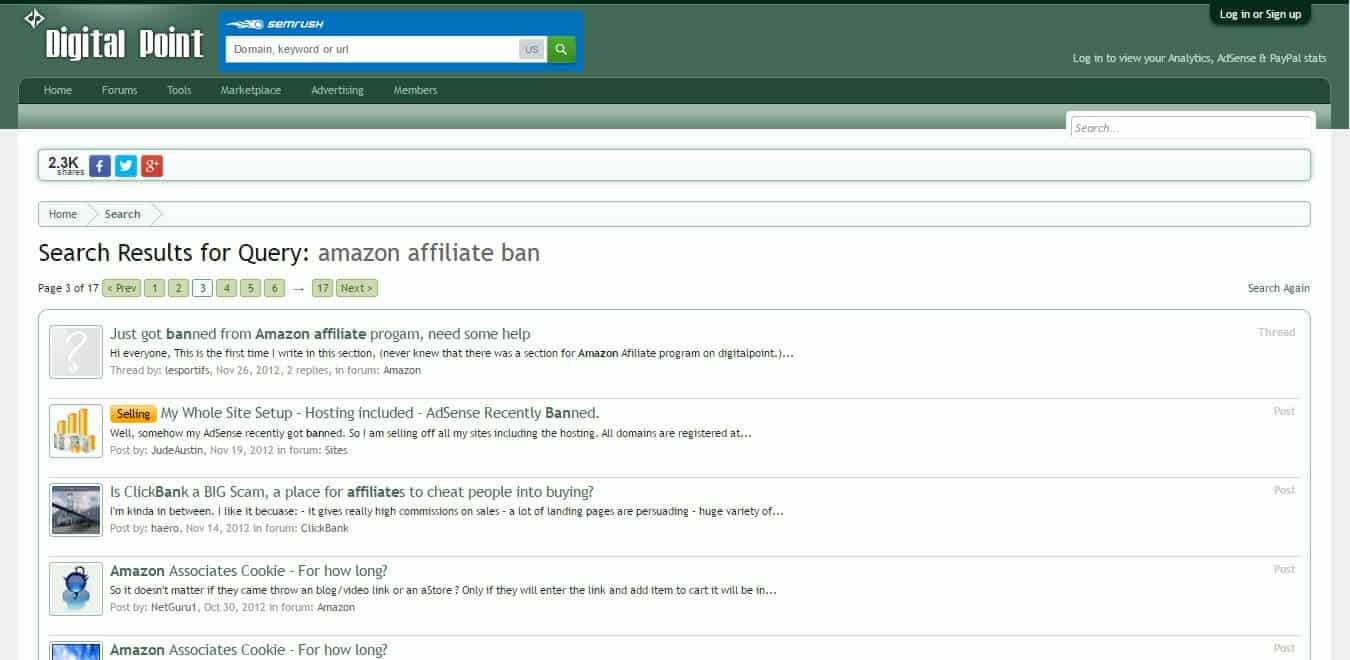This screenshot has width=1350, height=660.
Task: Open NetGuru1's avatar image
Action: tap(76, 589)
